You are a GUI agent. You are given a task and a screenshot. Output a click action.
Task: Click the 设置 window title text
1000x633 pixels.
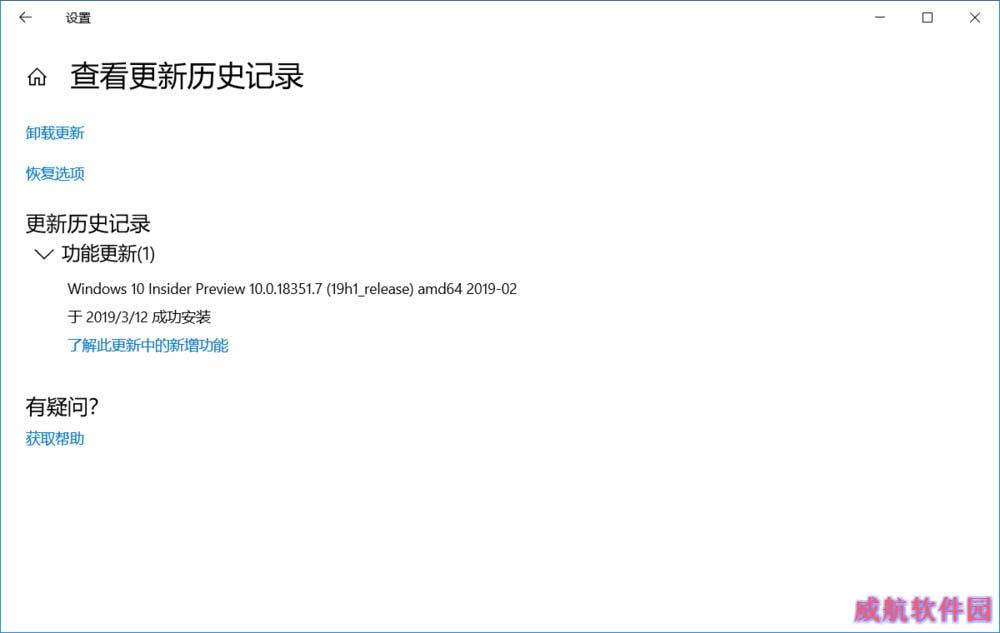[78, 18]
